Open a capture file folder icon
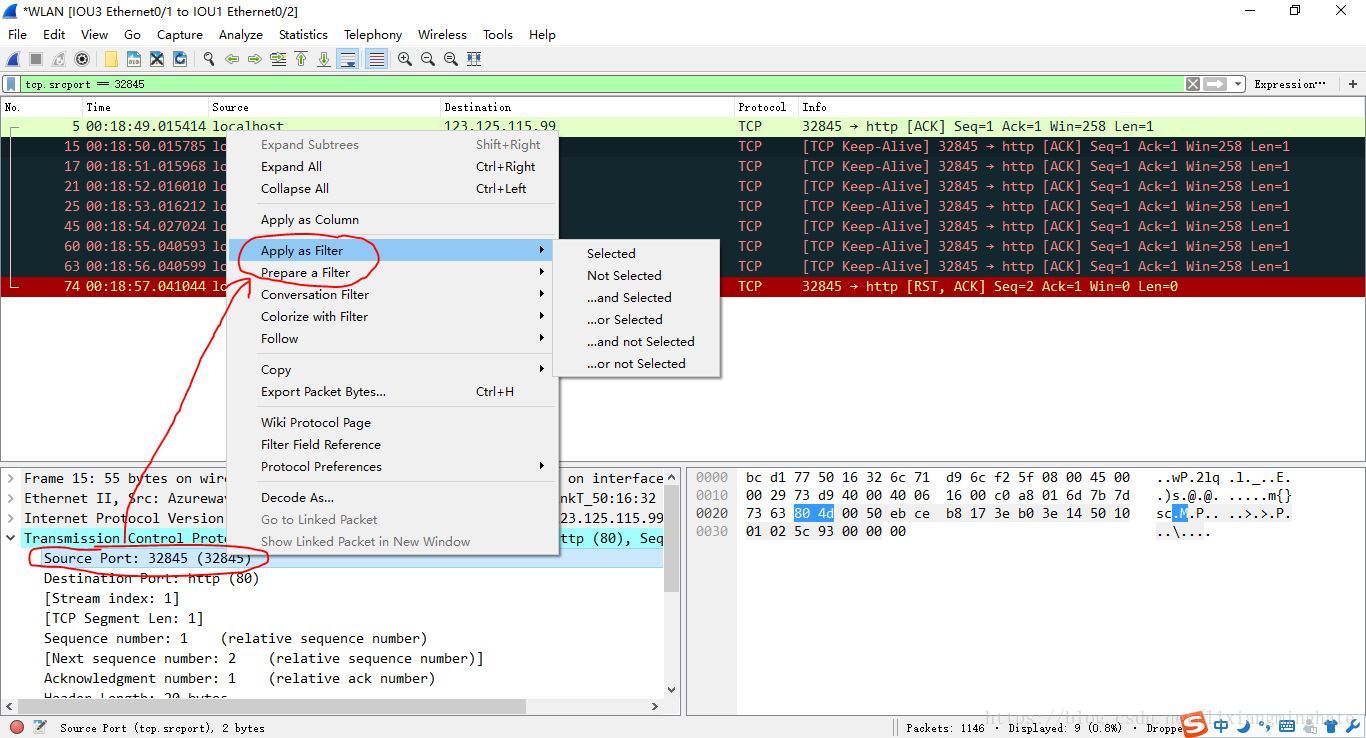 (111, 59)
